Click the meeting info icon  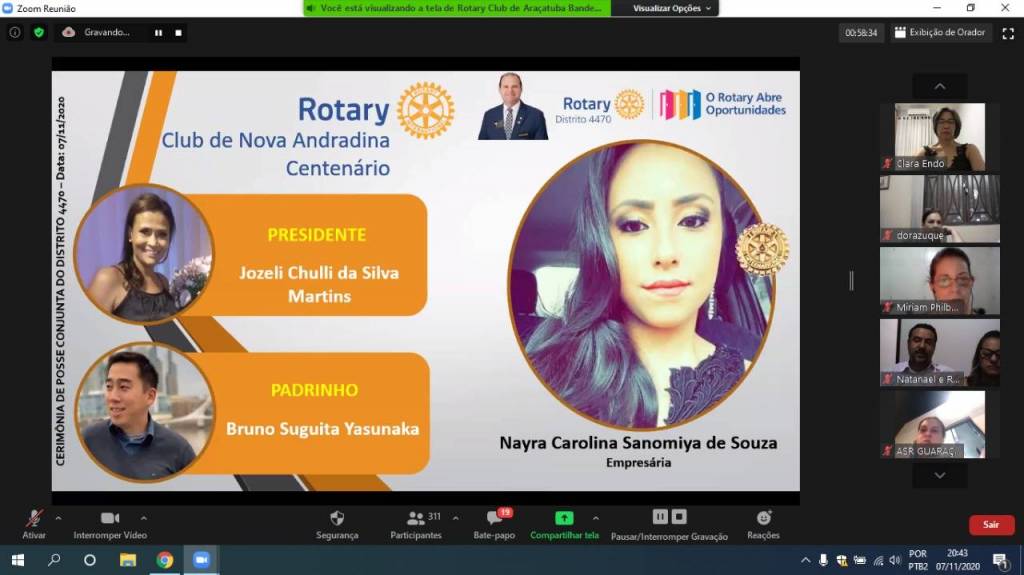pyautogui.click(x=15, y=32)
